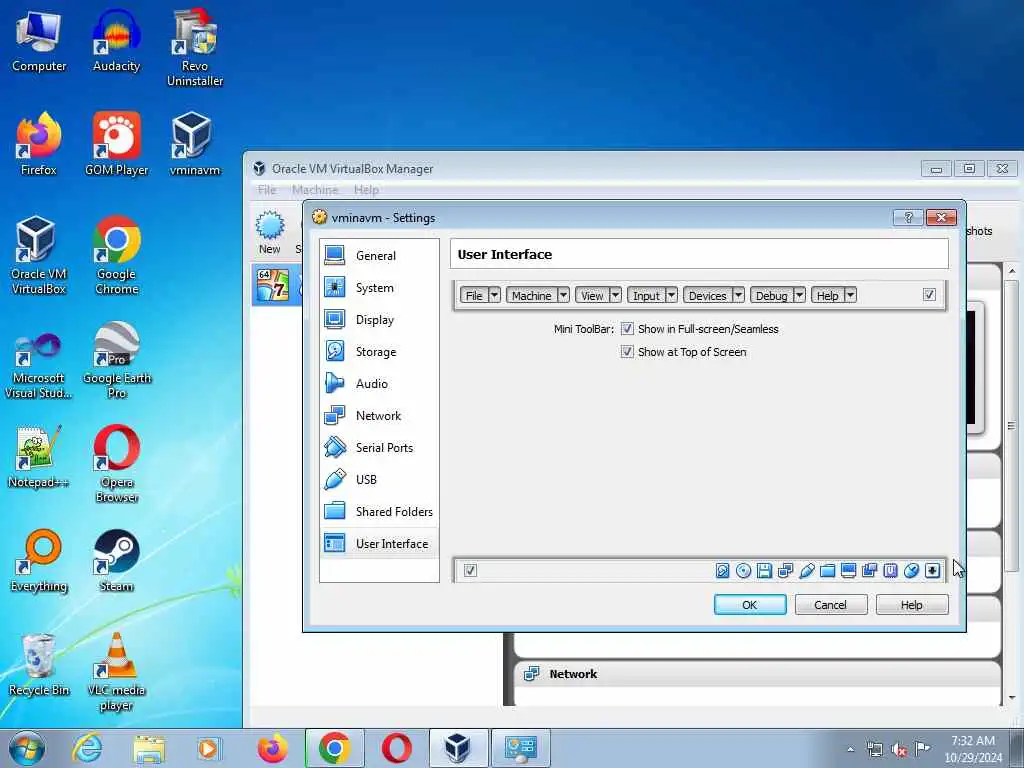Click the keyboard capture status bar indicator icon

(x=933, y=571)
